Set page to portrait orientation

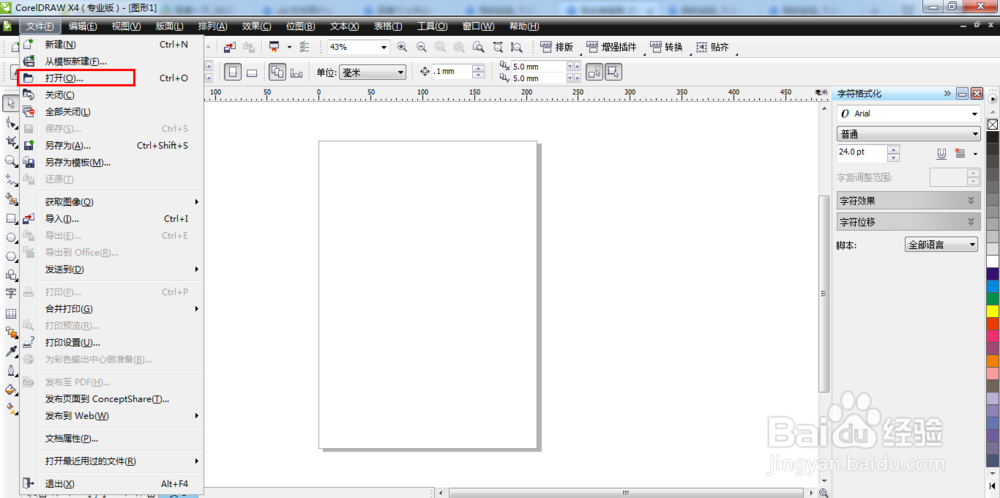click(x=233, y=72)
